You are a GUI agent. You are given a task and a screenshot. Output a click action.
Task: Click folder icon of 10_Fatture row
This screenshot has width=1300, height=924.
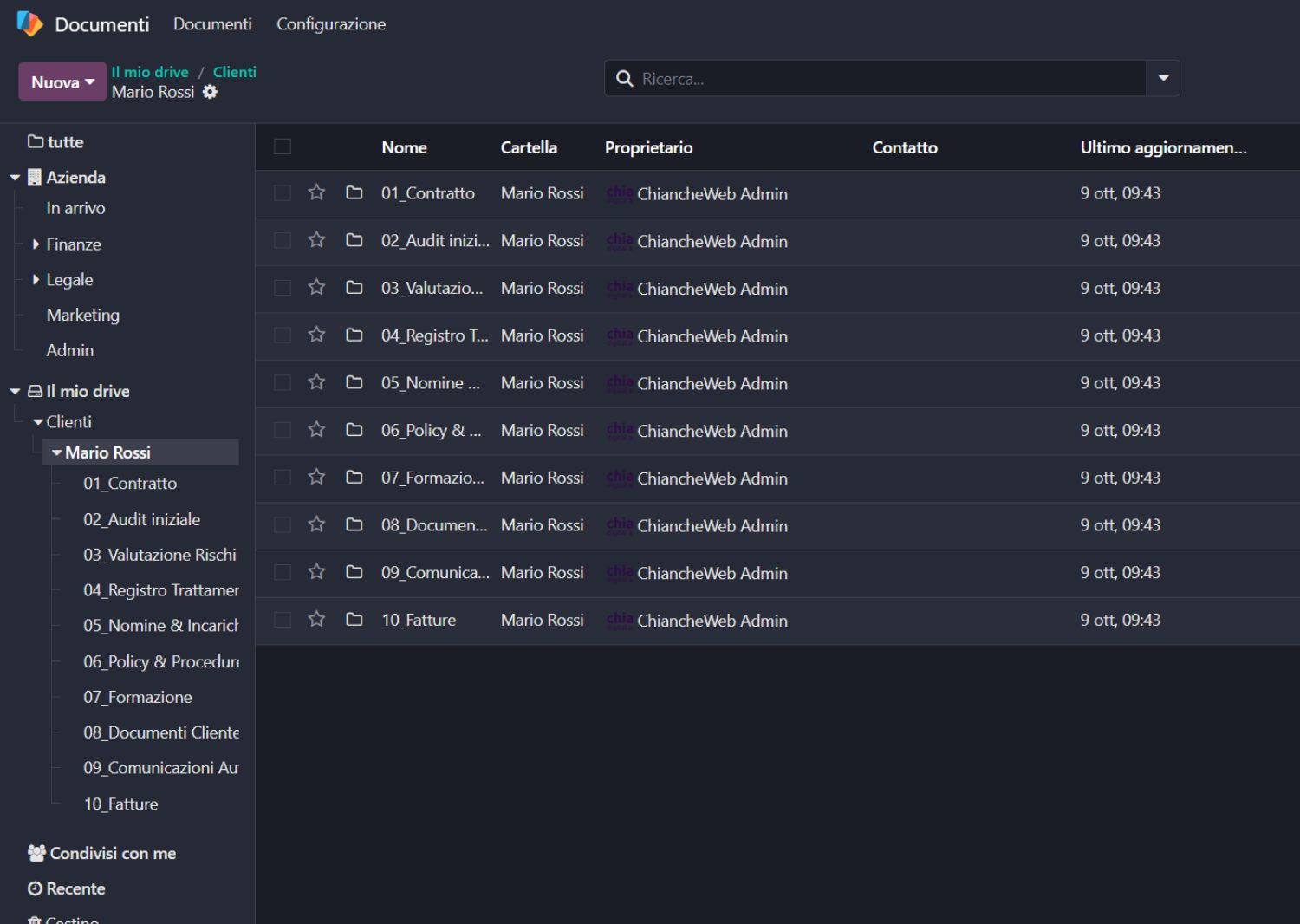click(354, 619)
